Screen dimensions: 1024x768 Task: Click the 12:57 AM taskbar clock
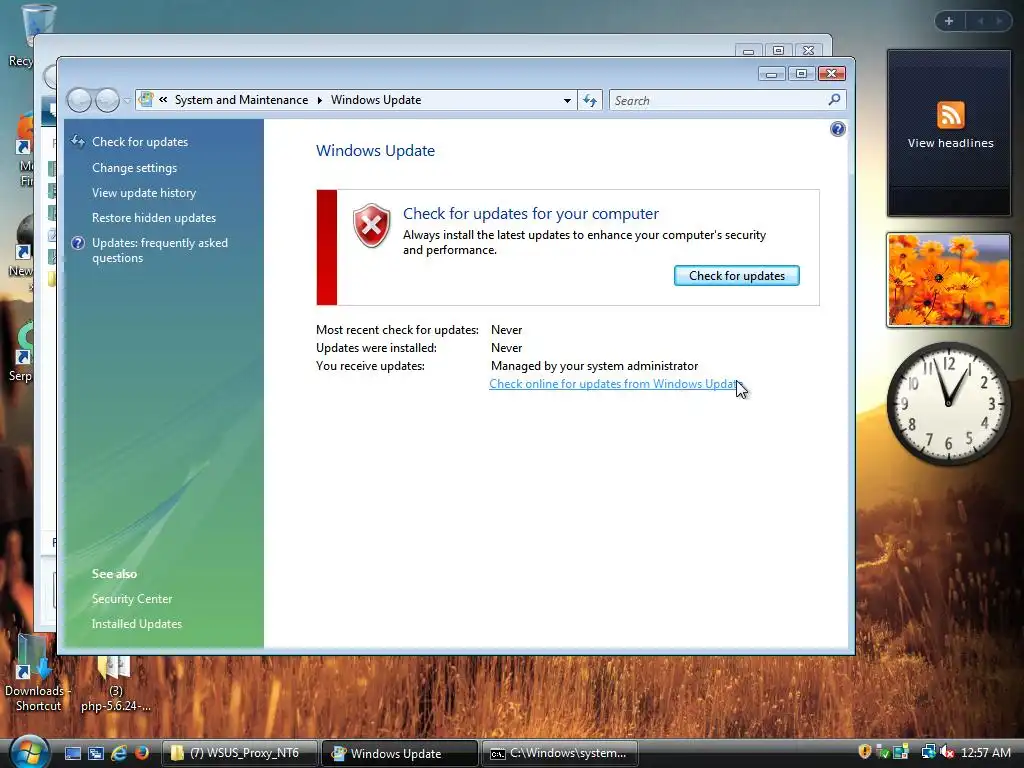(985, 752)
